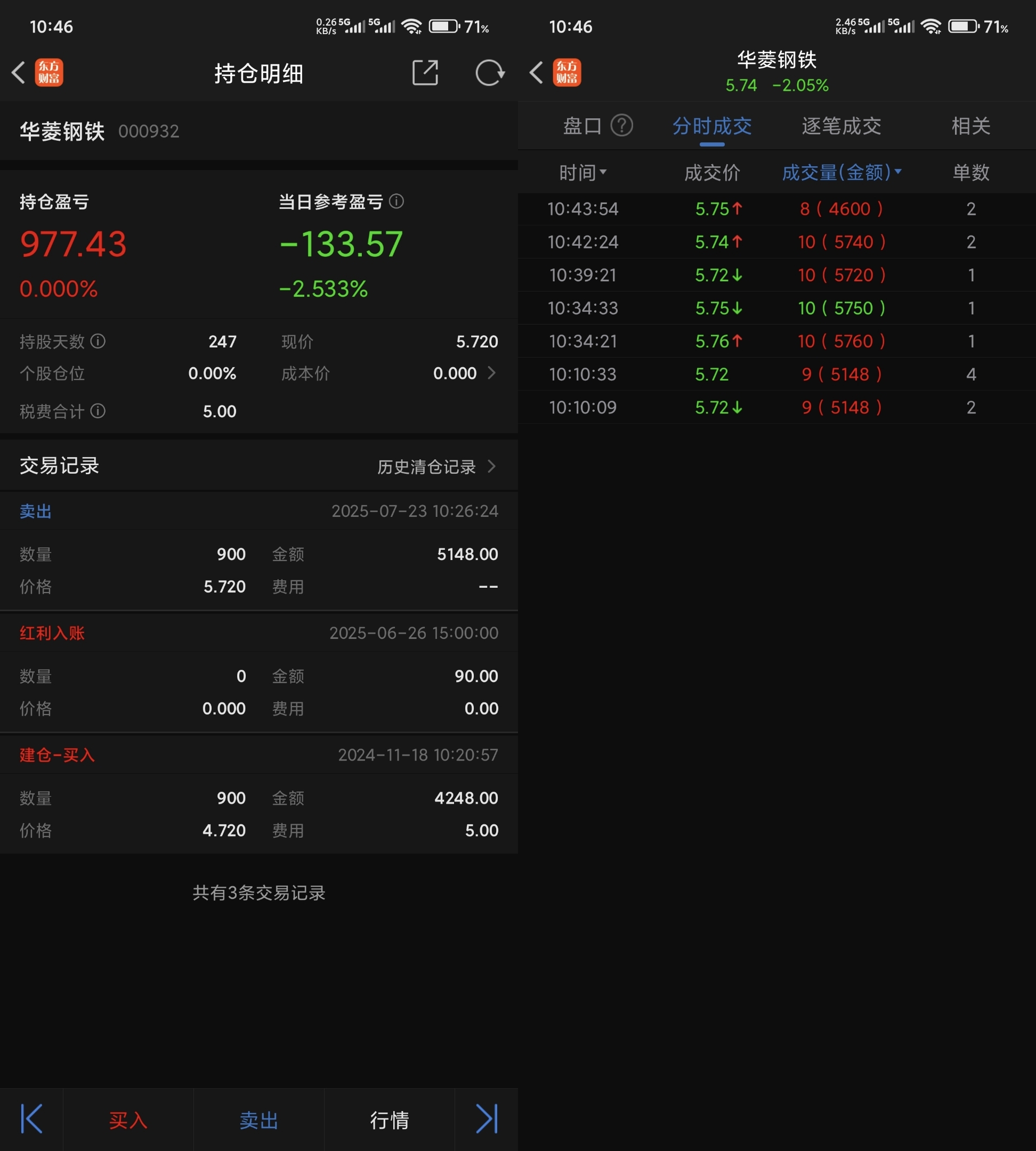Screen dimensions: 1036x1151
Task: Select trade row at 10:39:21
Action: (x=777, y=275)
